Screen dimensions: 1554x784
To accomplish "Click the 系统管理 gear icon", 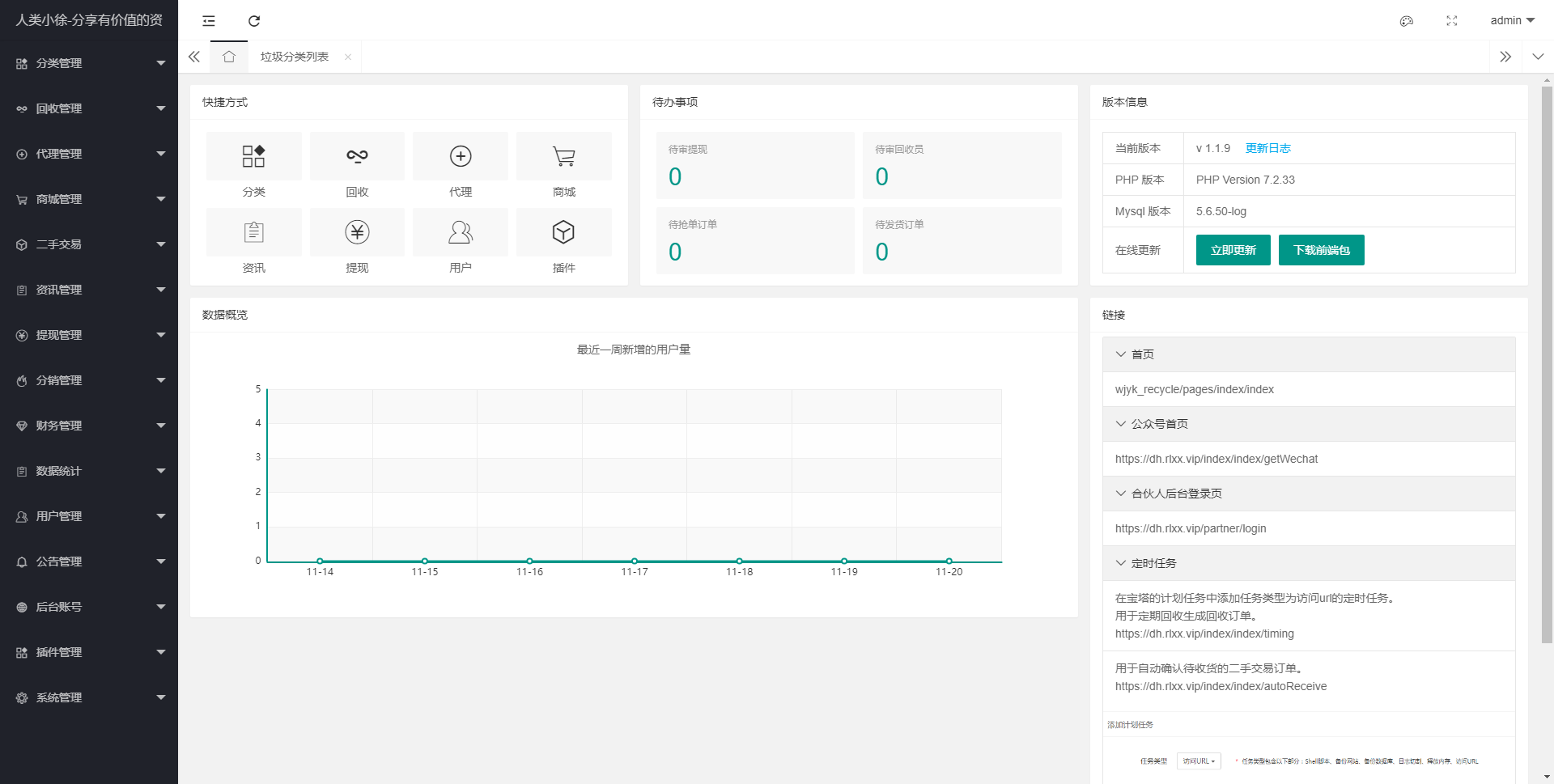I will tap(22, 697).
